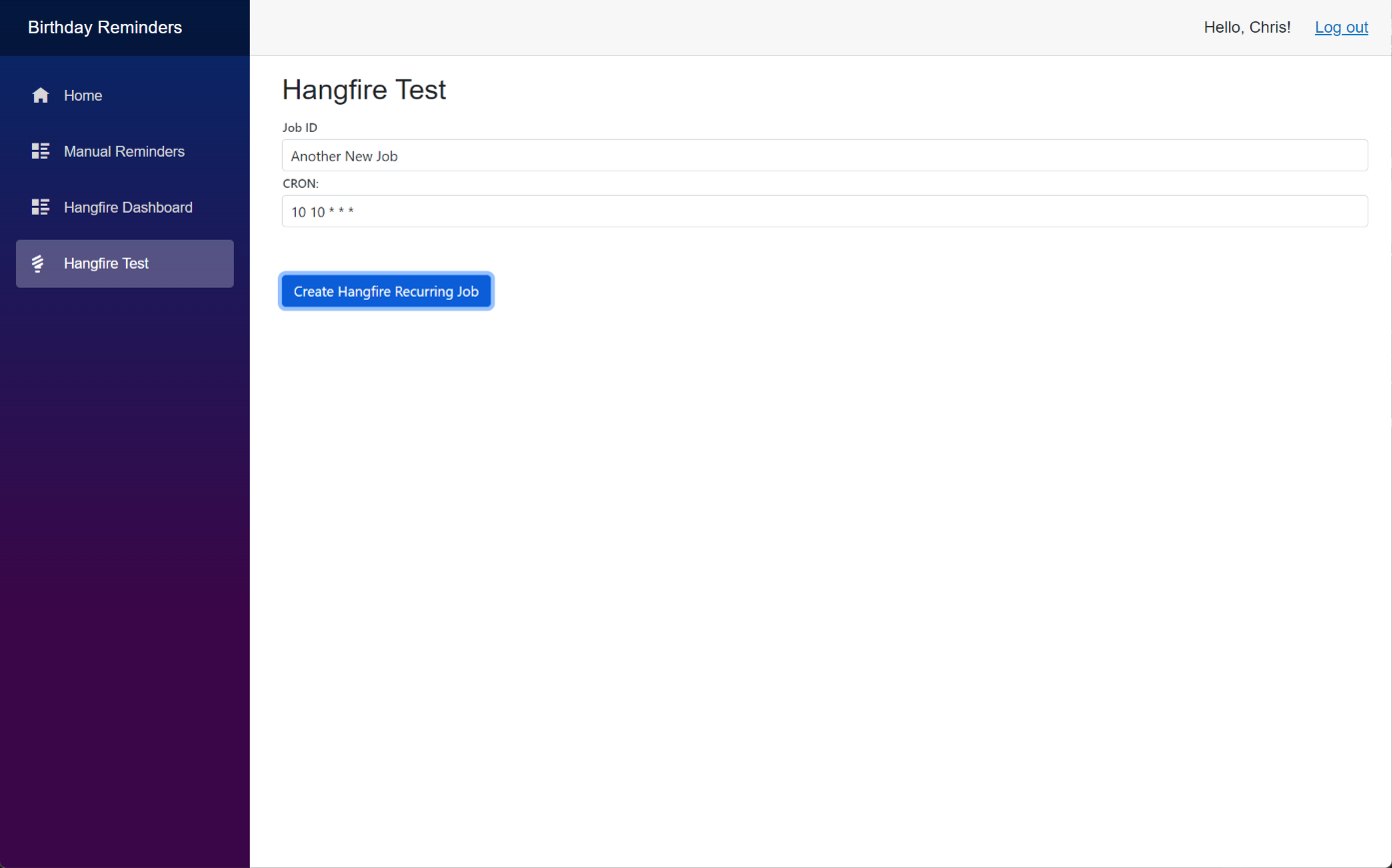The height and width of the screenshot is (868, 1392).
Task: Select the Manual Reminders list icon
Action: point(40,151)
